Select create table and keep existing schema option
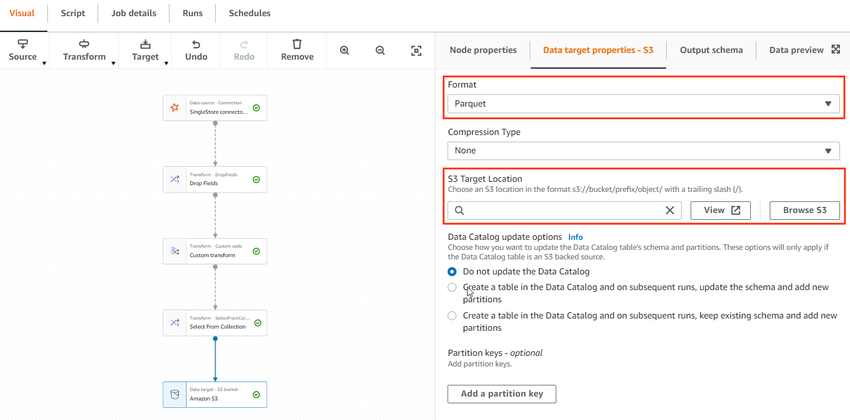The width and height of the screenshot is (850, 420). (x=452, y=316)
